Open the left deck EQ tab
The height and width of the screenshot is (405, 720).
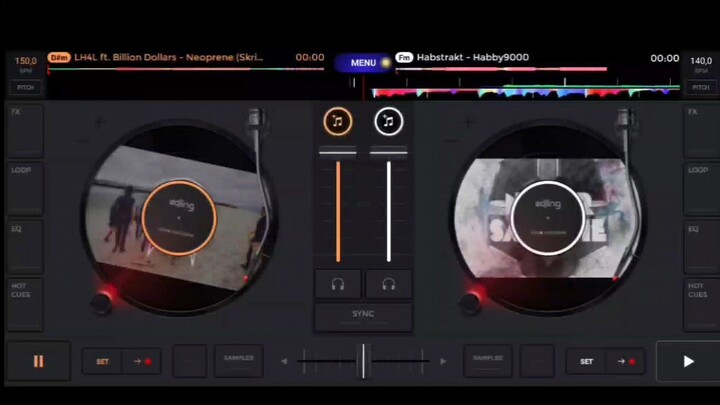[25, 247]
